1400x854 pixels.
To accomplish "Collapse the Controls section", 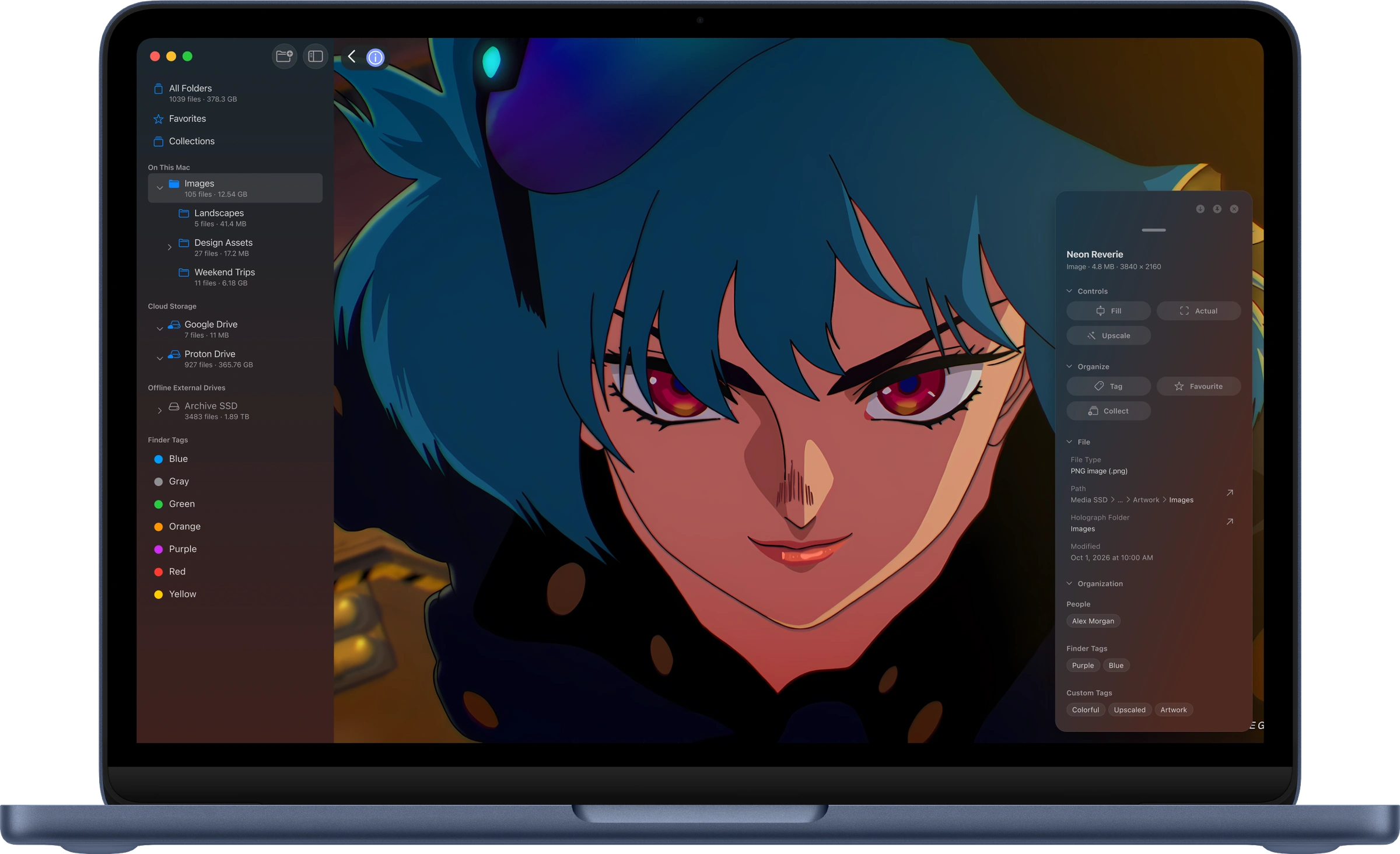I will [x=1069, y=291].
